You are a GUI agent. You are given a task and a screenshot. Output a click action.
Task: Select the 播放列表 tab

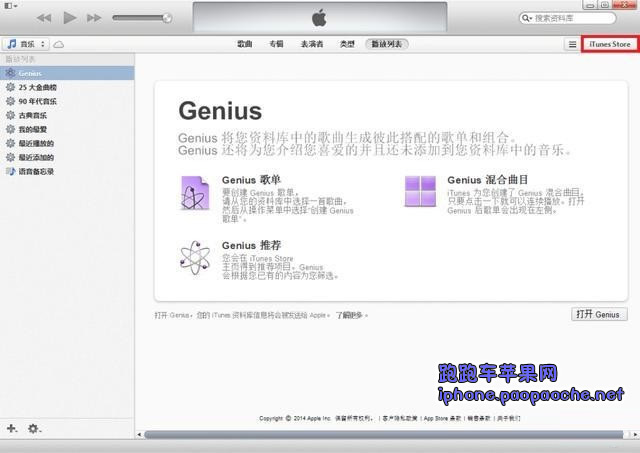click(387, 44)
